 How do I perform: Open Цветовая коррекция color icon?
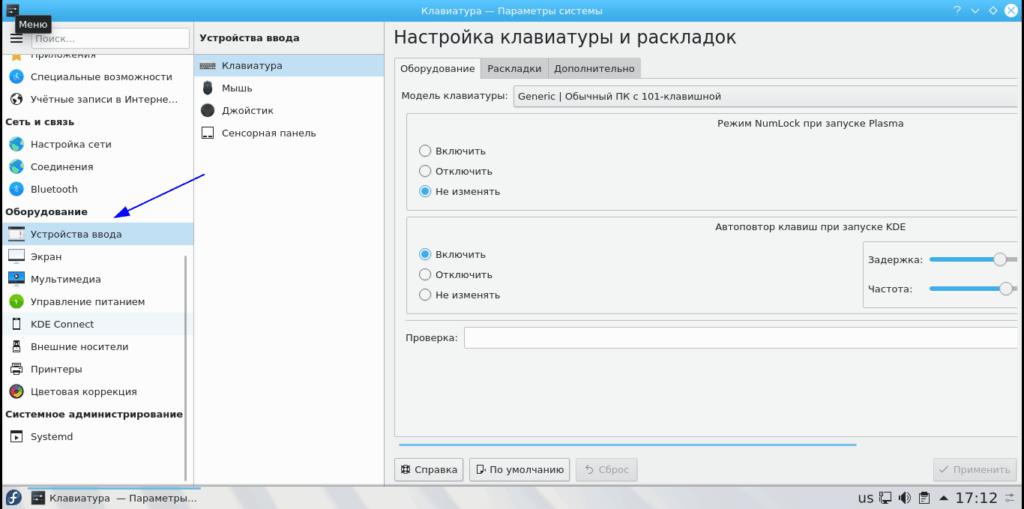pos(16,392)
